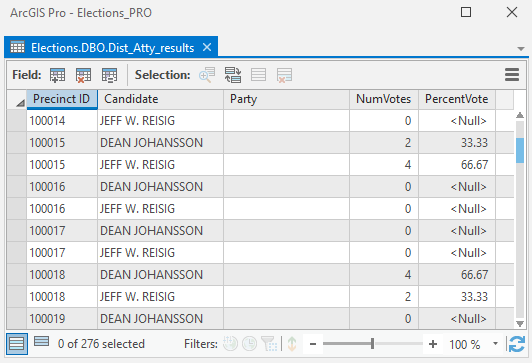Click the Calculate Field icon
Screen dimensions: 532x363
[x=109, y=75]
